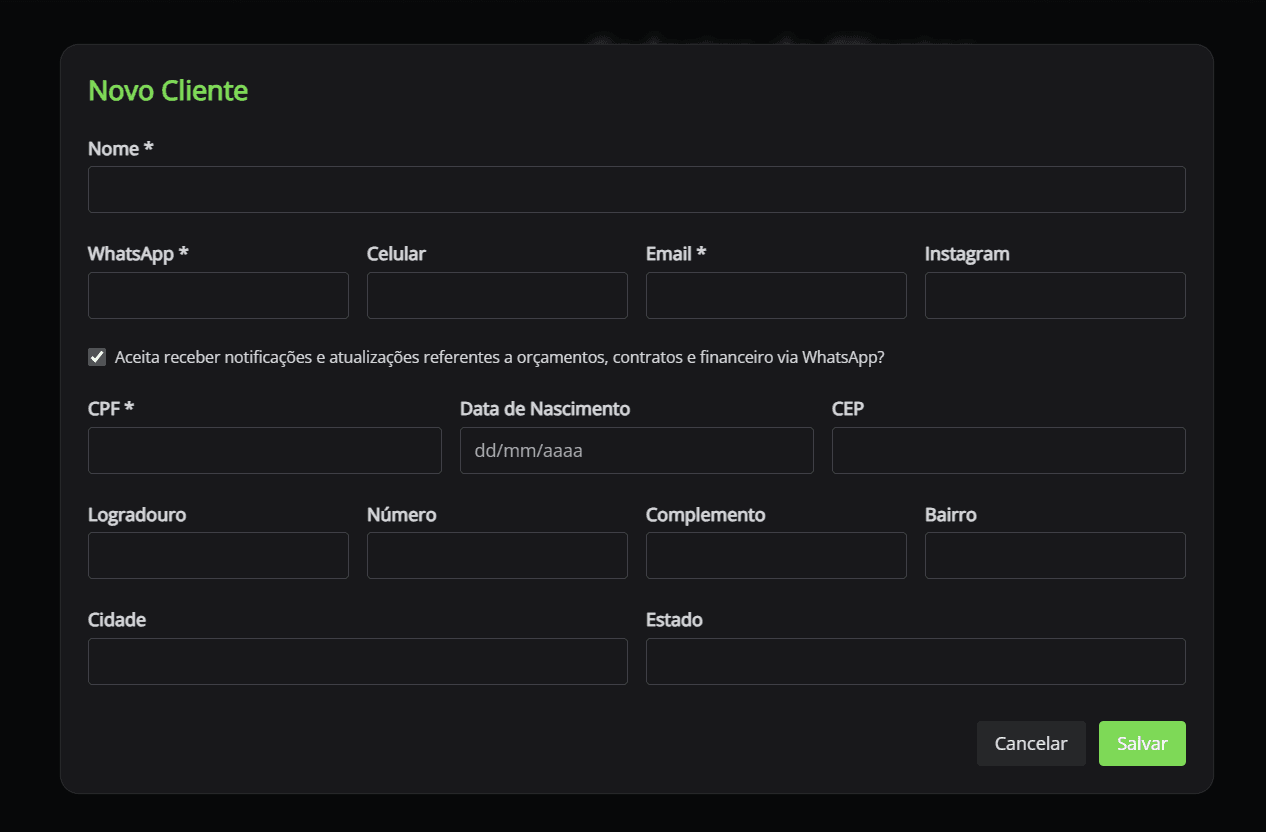This screenshot has width=1266, height=832.
Task: Click the Cidade input field
Action: [x=358, y=662]
